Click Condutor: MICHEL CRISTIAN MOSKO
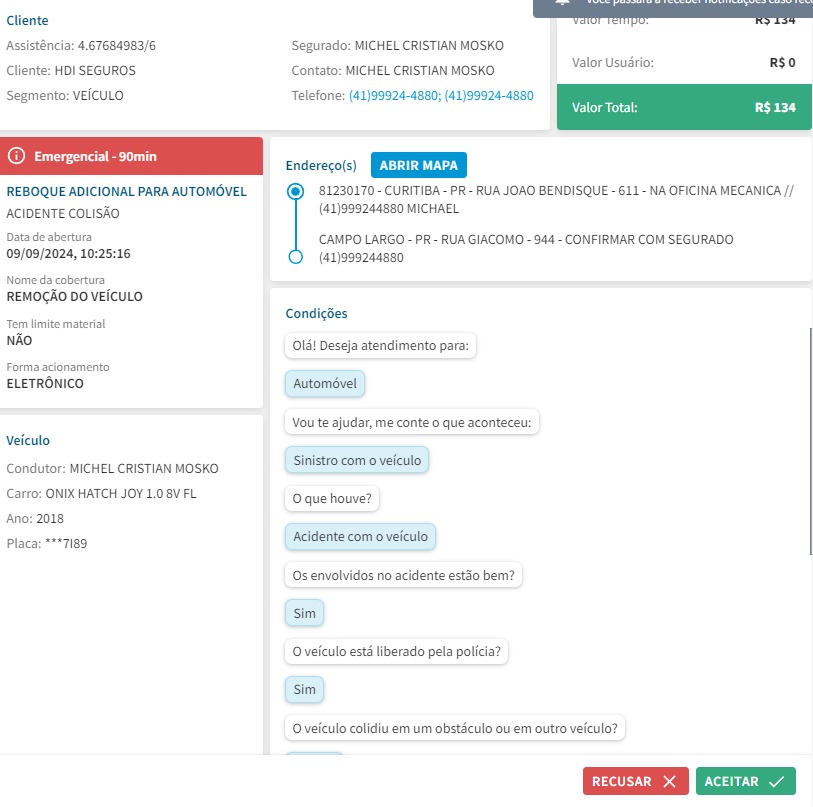This screenshot has height=807, width=813. point(112,468)
